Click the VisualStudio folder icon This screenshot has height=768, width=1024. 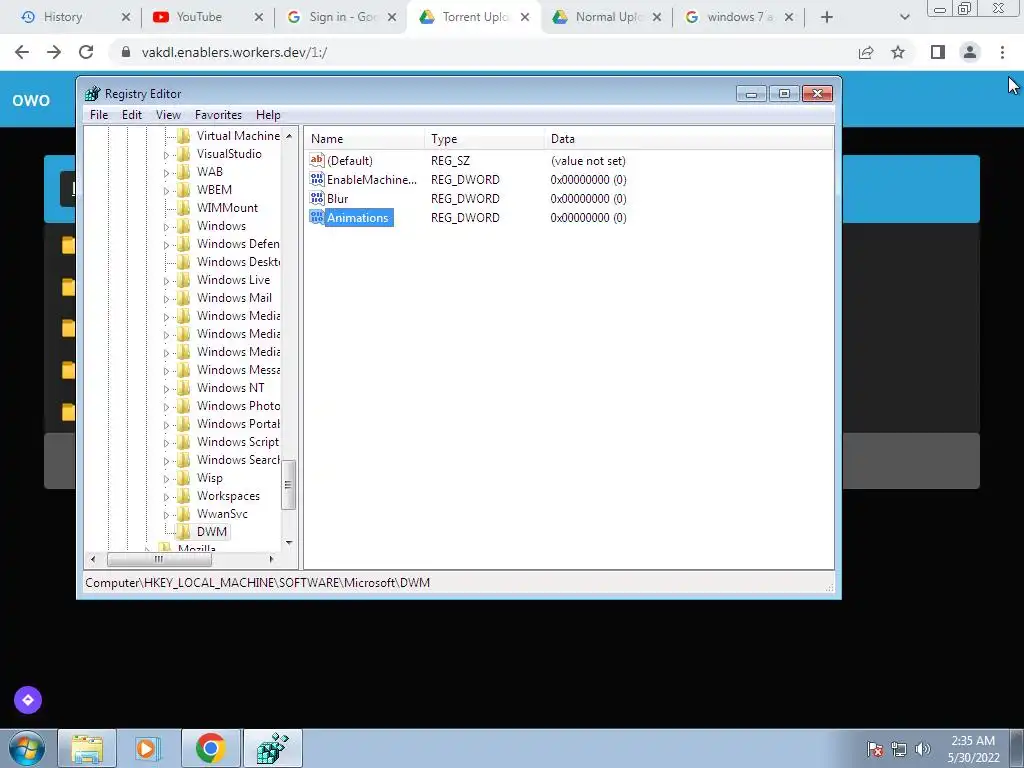click(x=184, y=154)
